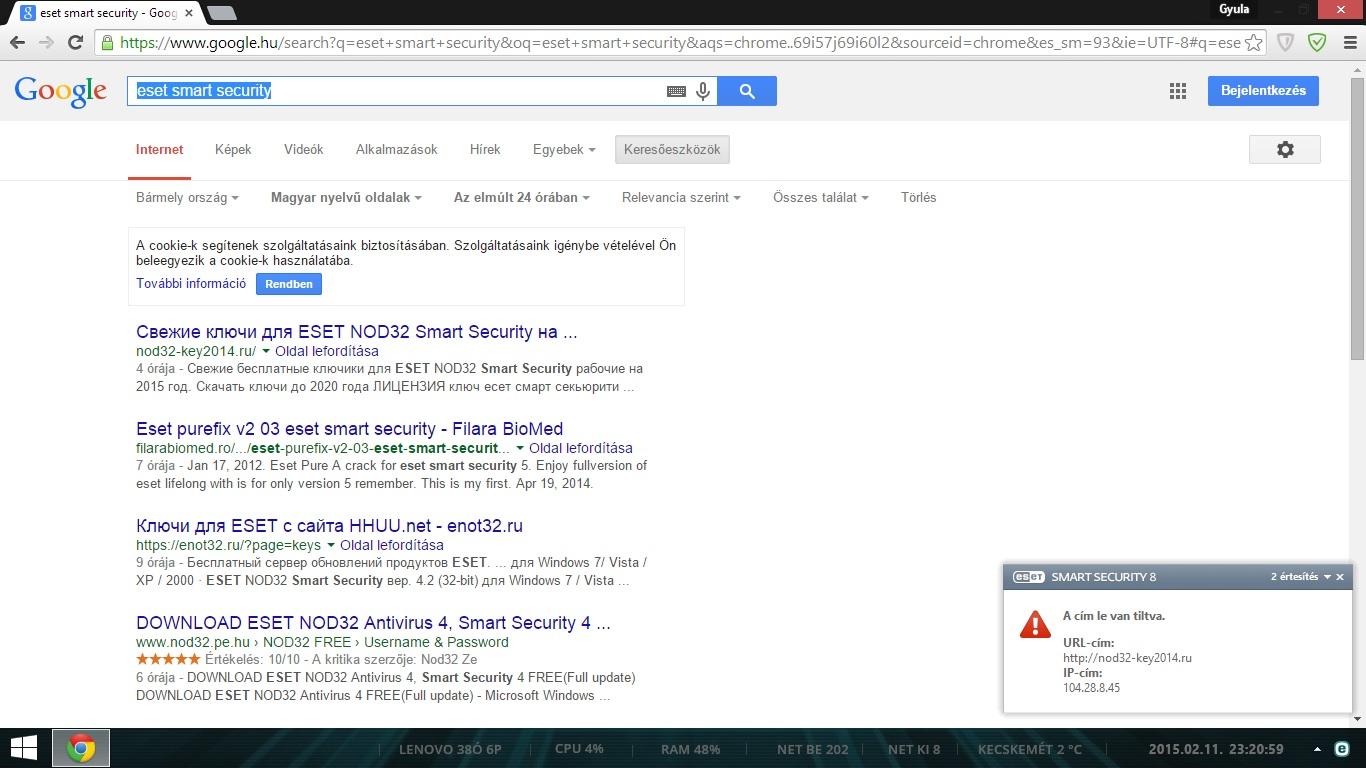Expand the Magyar nyelvű oldalak filter

click(x=346, y=197)
